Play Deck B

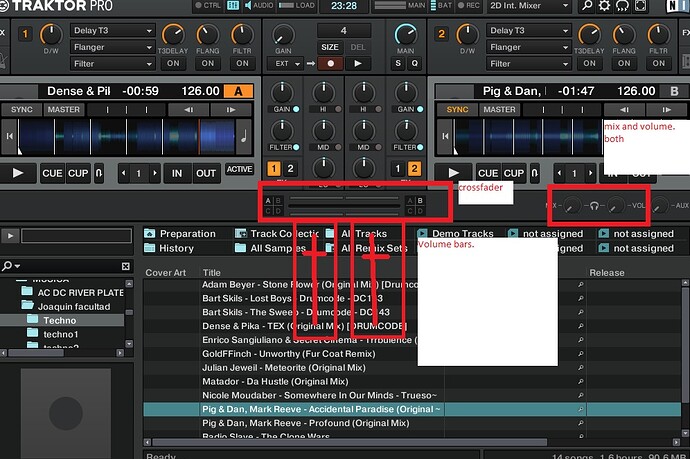point(453,173)
